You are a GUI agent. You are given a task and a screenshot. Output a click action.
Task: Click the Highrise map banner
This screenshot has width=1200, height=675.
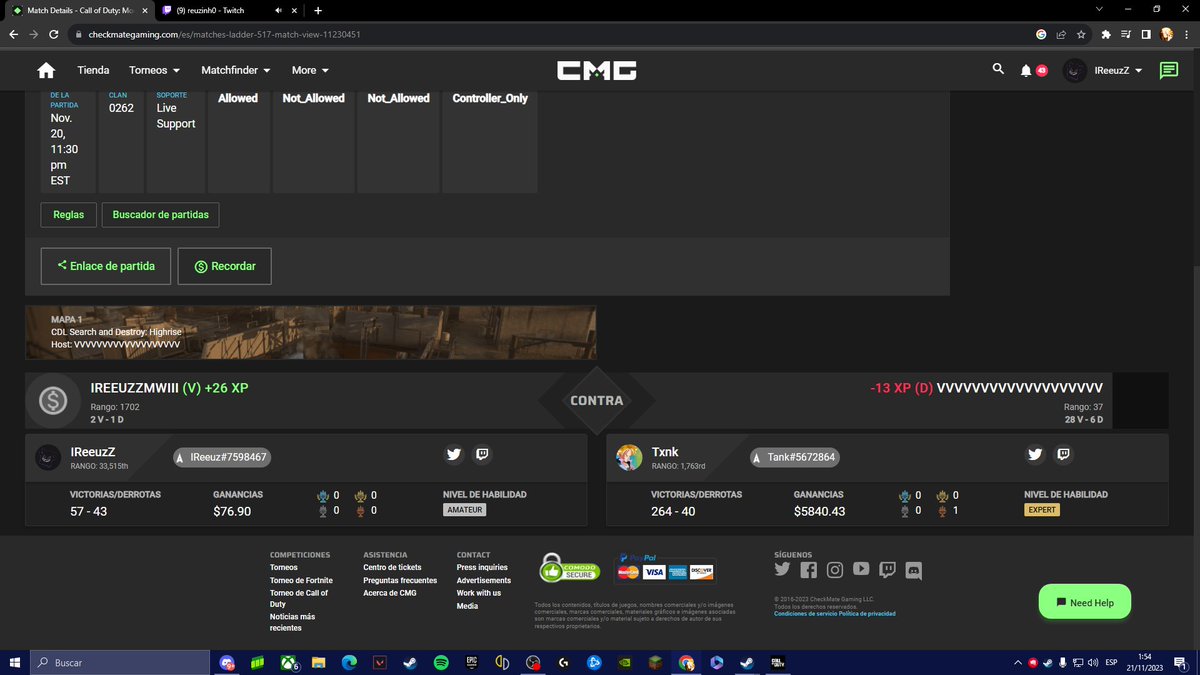click(311, 332)
